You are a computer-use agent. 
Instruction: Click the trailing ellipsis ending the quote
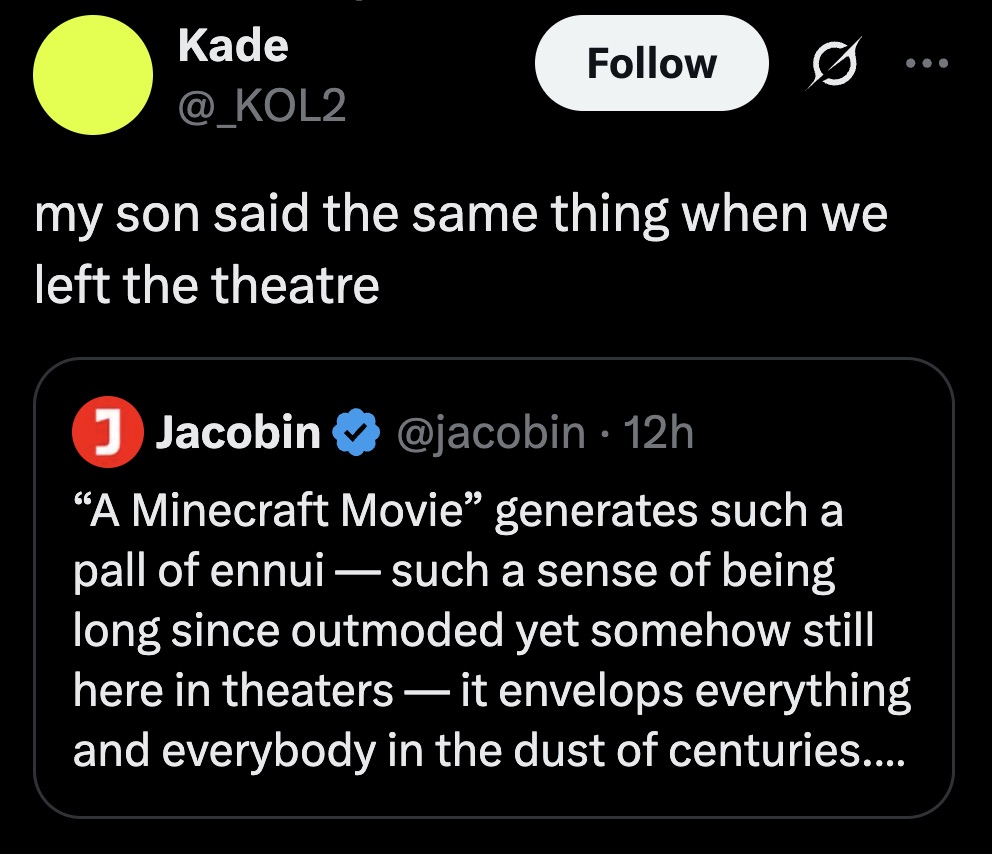point(883,750)
